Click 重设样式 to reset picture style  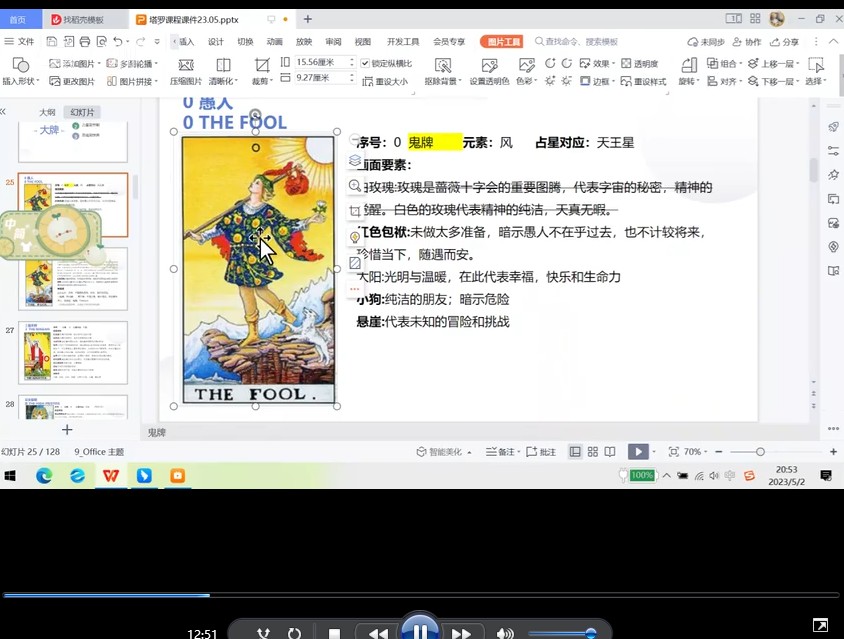[646, 80]
